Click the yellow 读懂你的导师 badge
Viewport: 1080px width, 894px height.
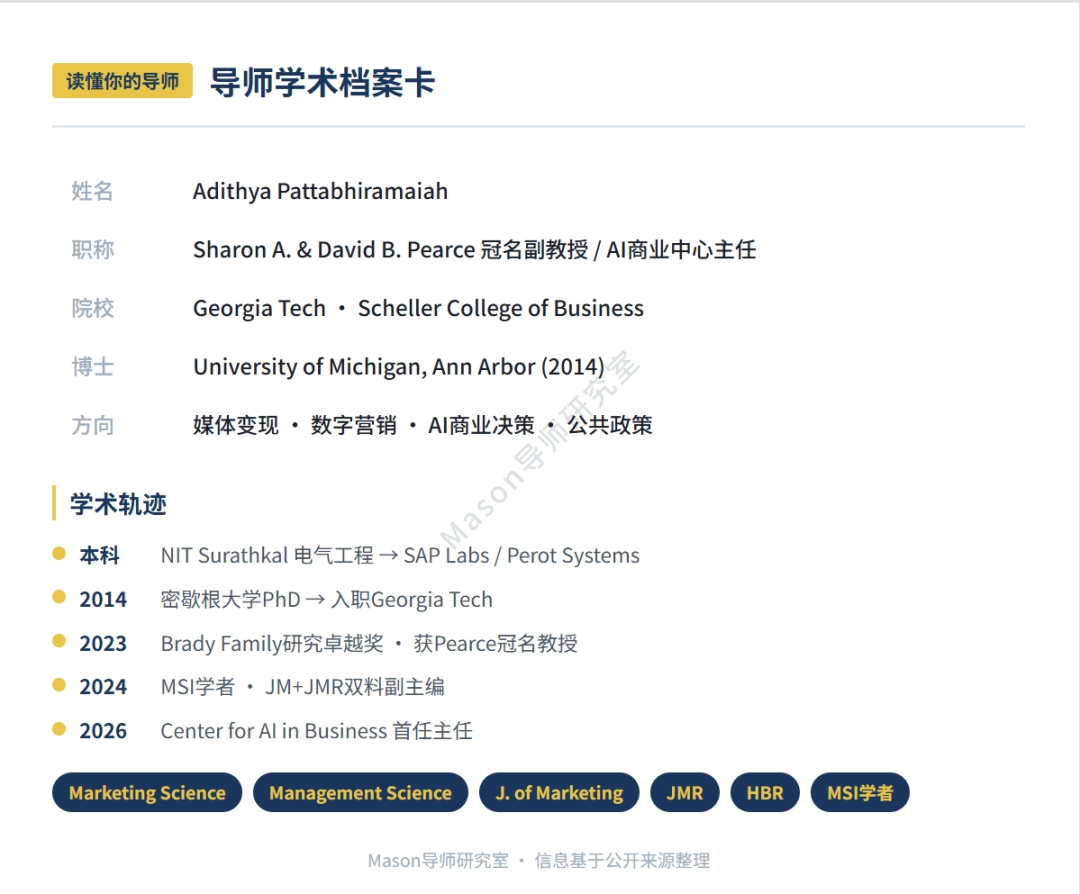(x=122, y=81)
